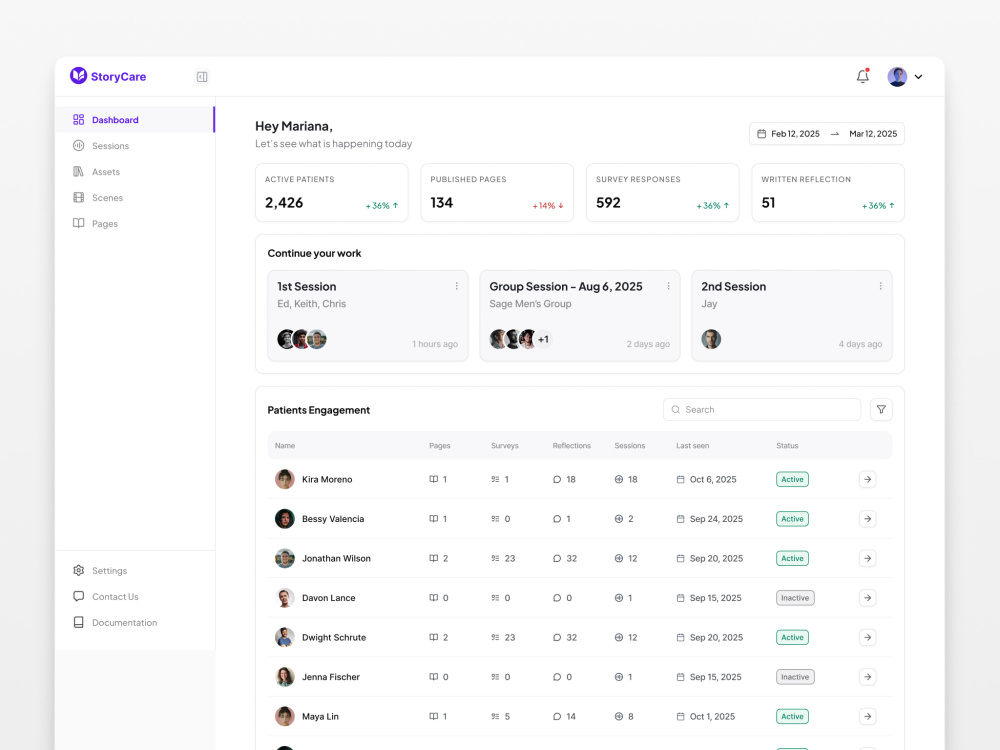Click Kira Moreno's Oct 6, 2025 date
Image resolution: width=1000 pixels, height=750 pixels.
tap(713, 480)
